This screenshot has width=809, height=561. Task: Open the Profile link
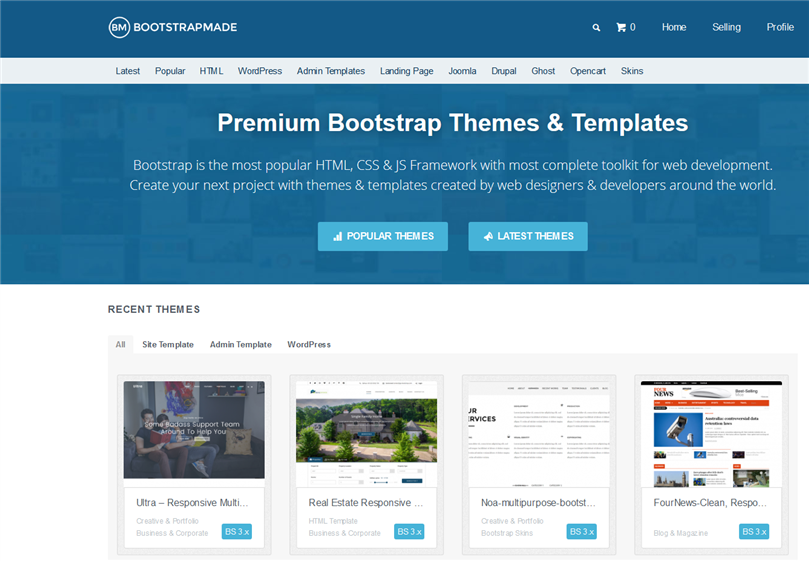tap(780, 27)
